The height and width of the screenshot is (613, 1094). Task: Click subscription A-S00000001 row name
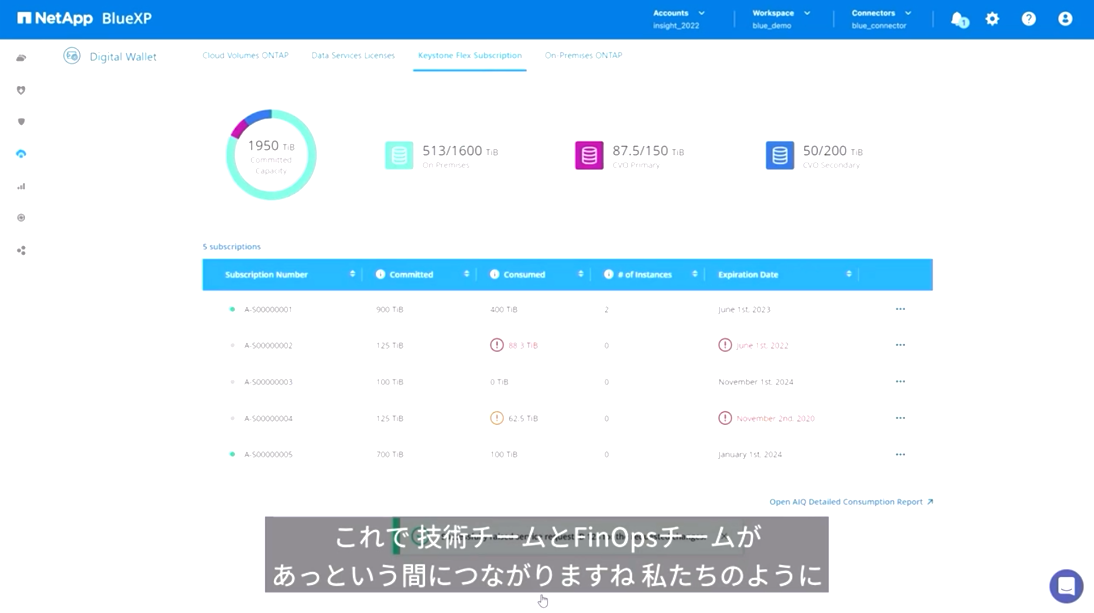pyautogui.click(x=268, y=310)
